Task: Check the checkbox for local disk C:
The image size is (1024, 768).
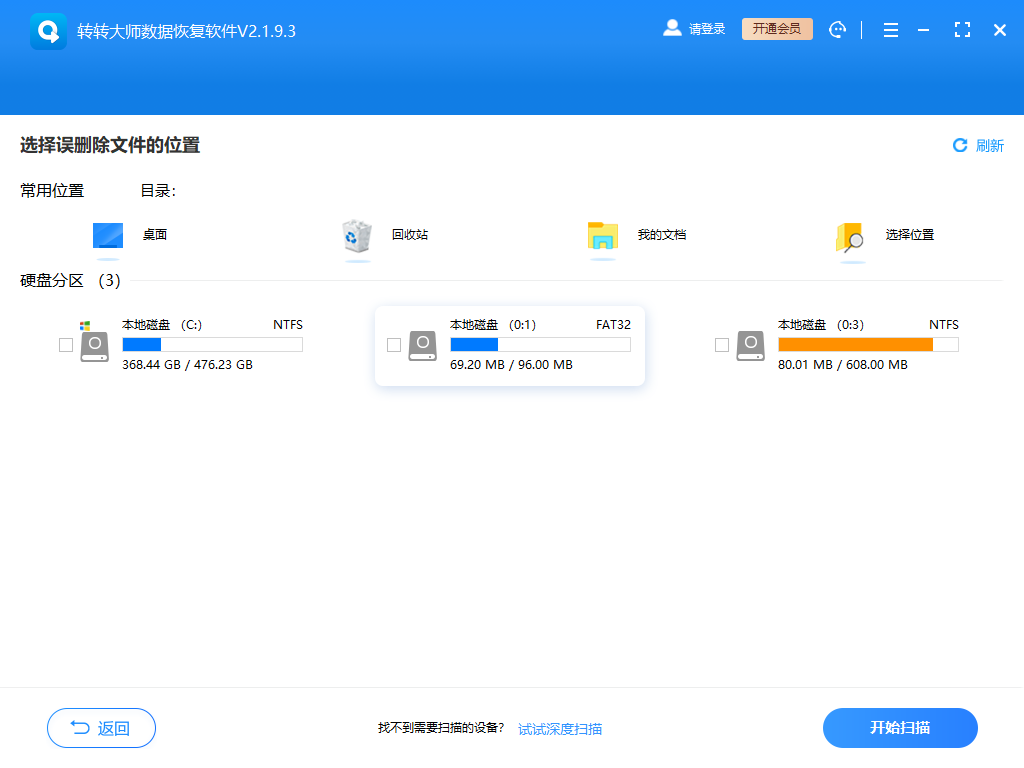Action: point(66,345)
